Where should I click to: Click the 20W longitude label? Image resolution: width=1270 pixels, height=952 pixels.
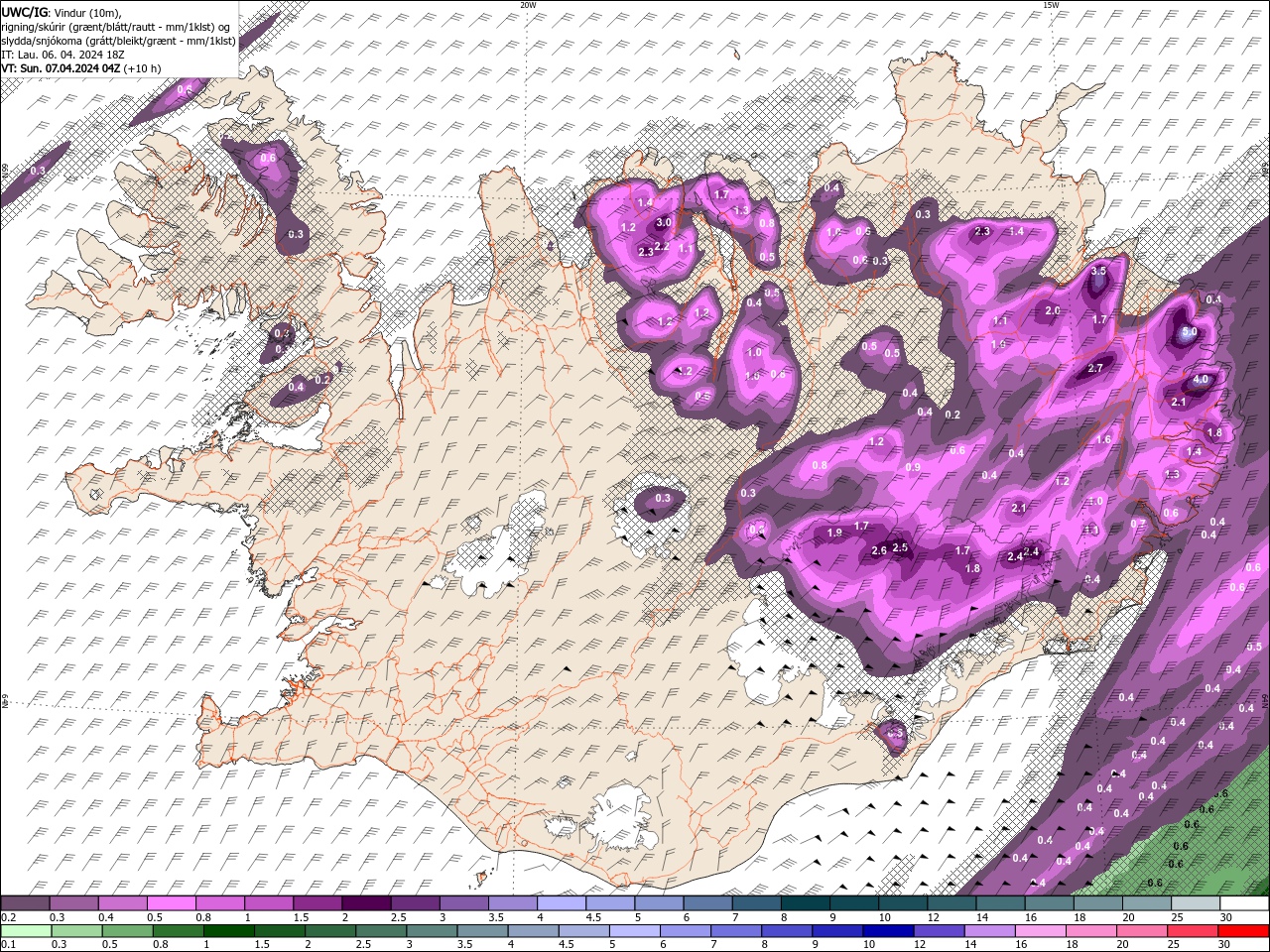pos(528,5)
